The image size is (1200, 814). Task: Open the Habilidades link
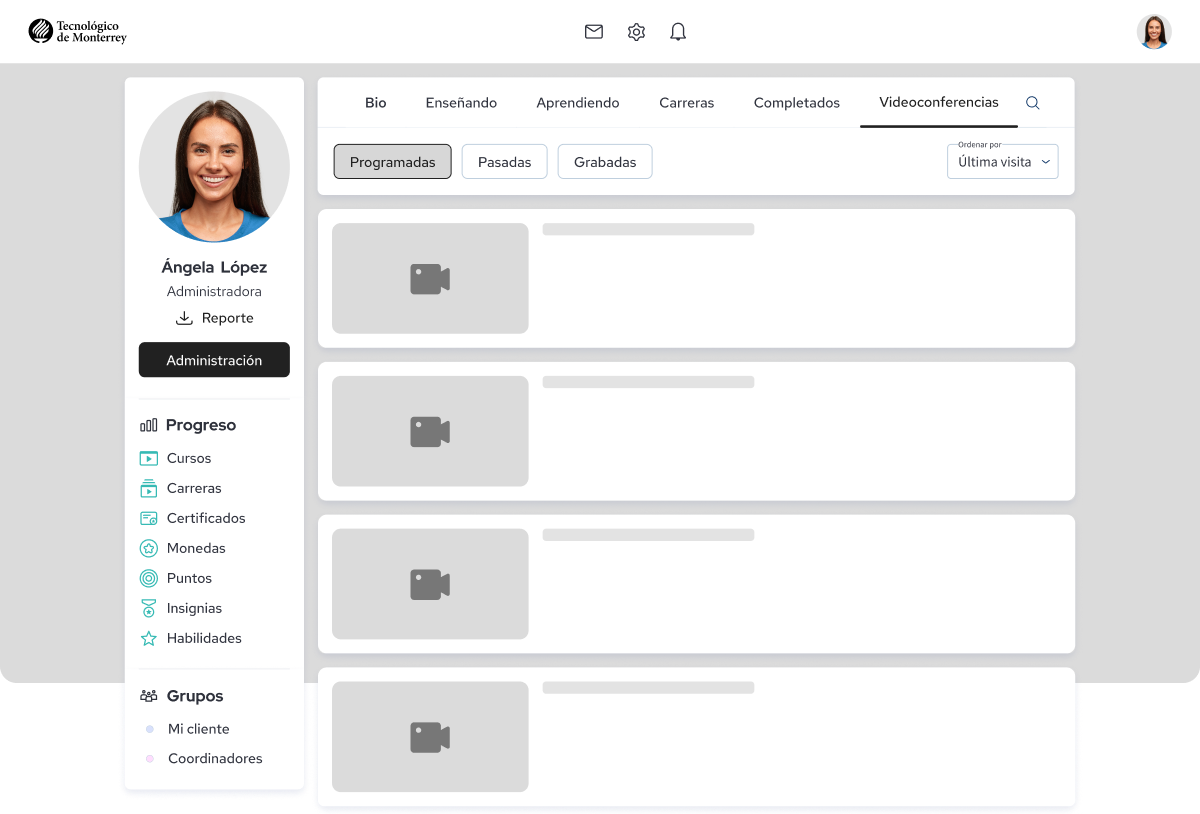(204, 638)
